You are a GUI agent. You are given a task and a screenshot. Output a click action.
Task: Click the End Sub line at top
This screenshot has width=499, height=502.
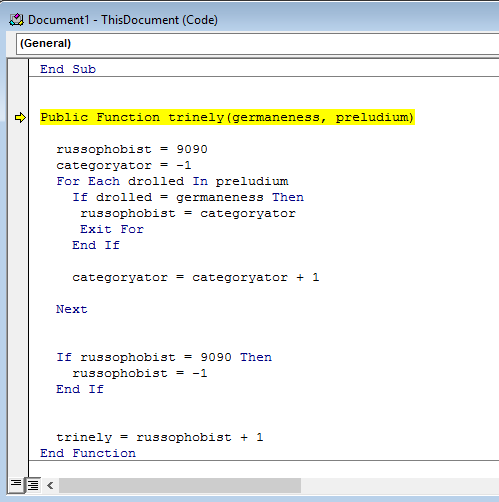(x=68, y=69)
